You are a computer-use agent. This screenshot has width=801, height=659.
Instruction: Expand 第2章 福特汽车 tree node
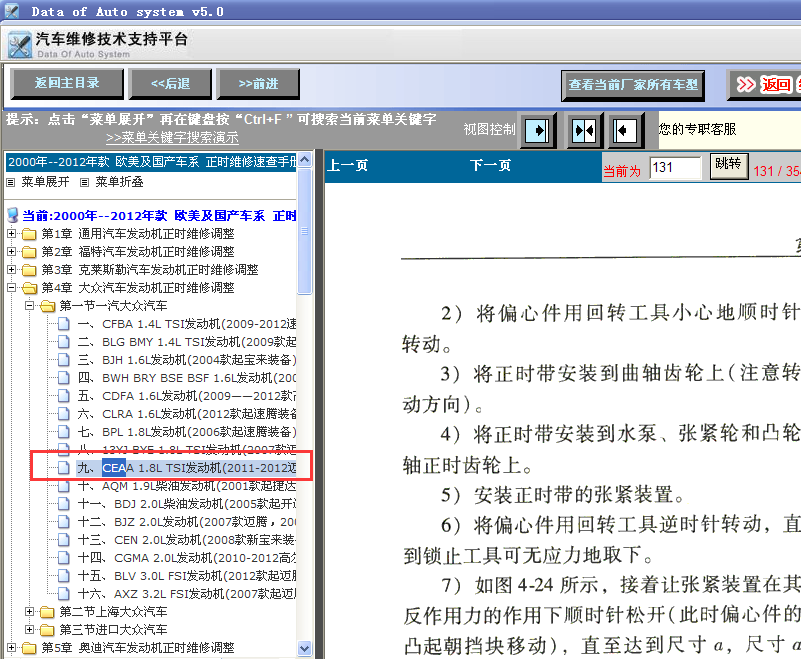(x=11, y=251)
